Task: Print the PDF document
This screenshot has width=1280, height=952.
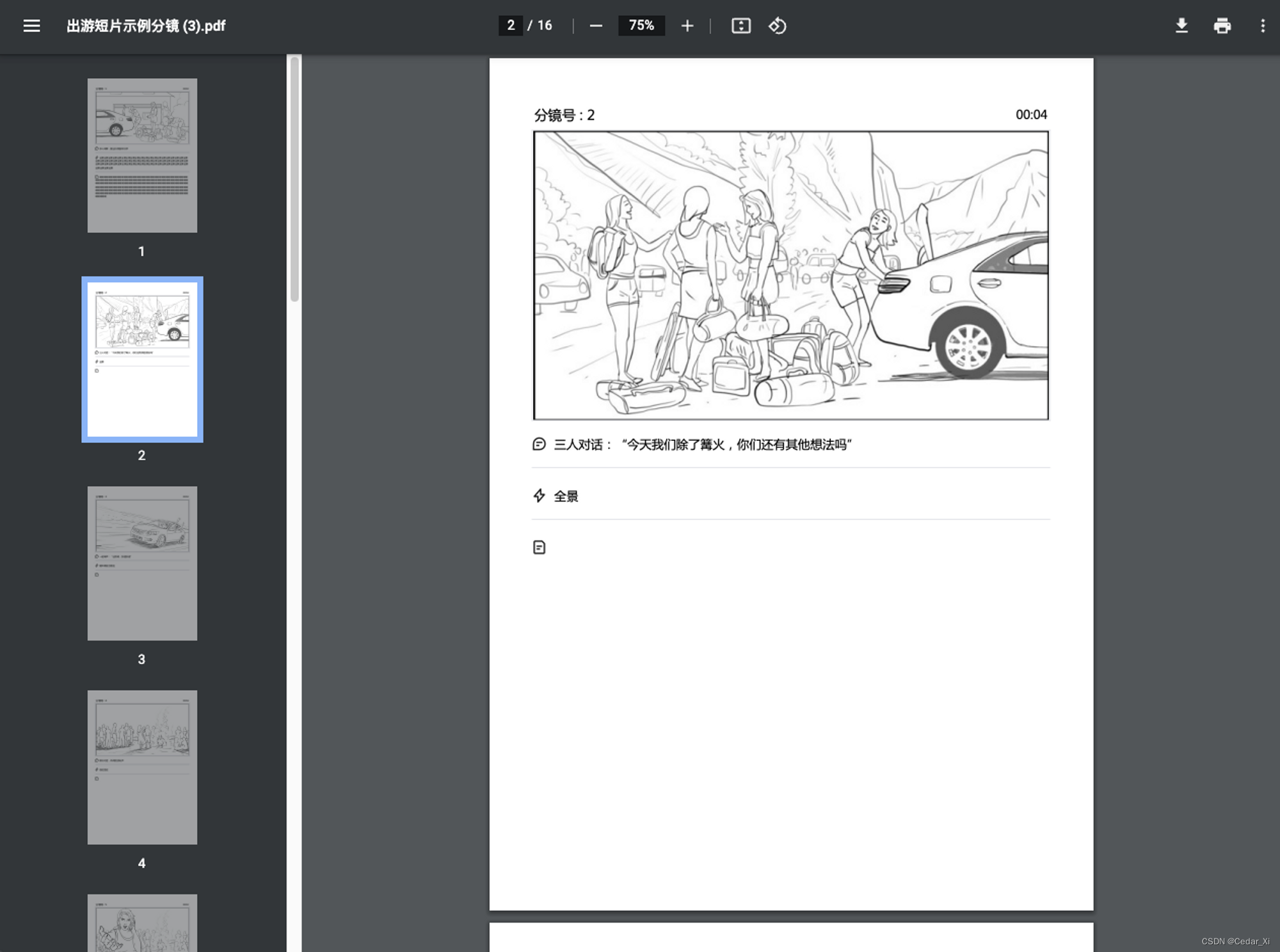Action: (x=1222, y=26)
